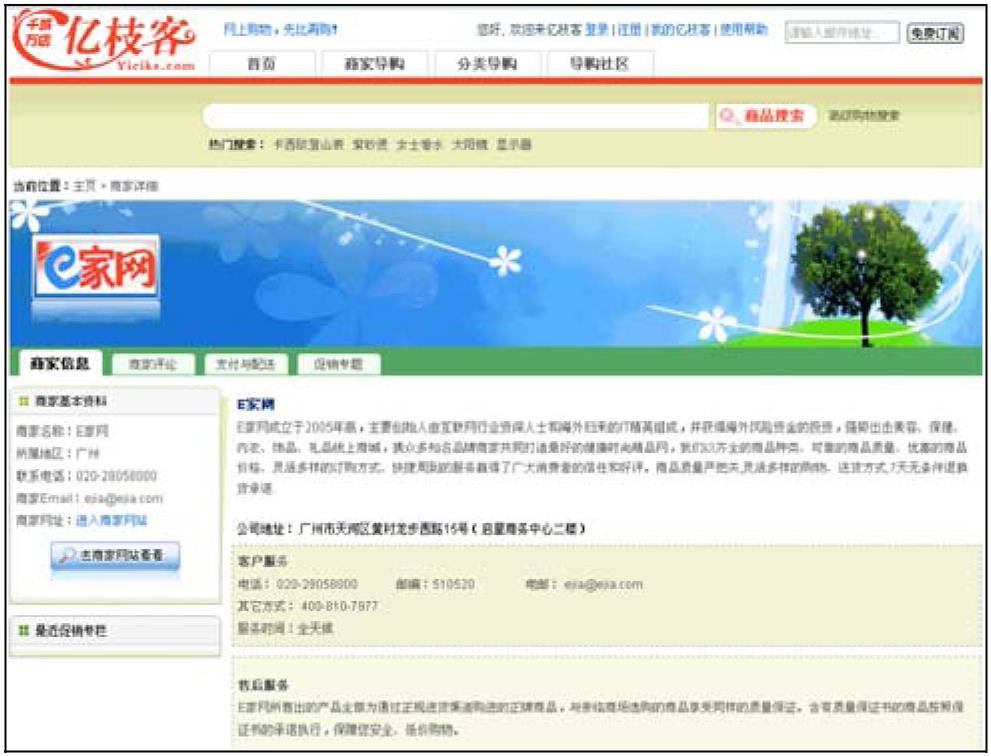This screenshot has height=756, width=991.
Task: Click the E家网 heading text
Action: point(255,405)
